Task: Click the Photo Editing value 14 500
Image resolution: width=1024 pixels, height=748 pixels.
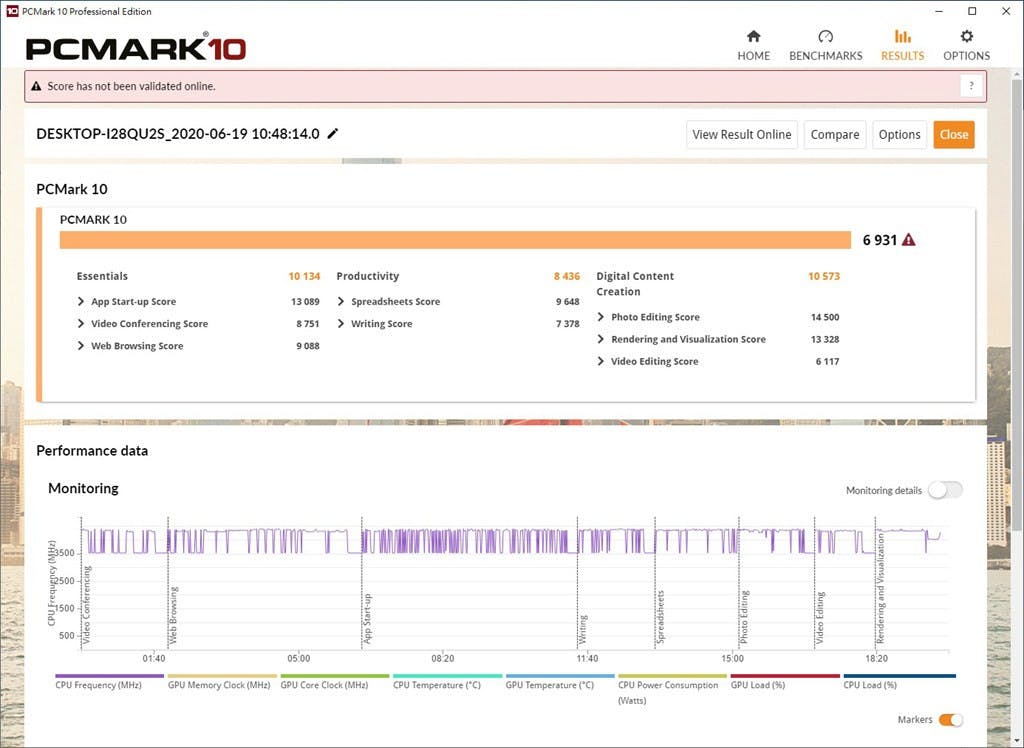Action: (x=825, y=317)
